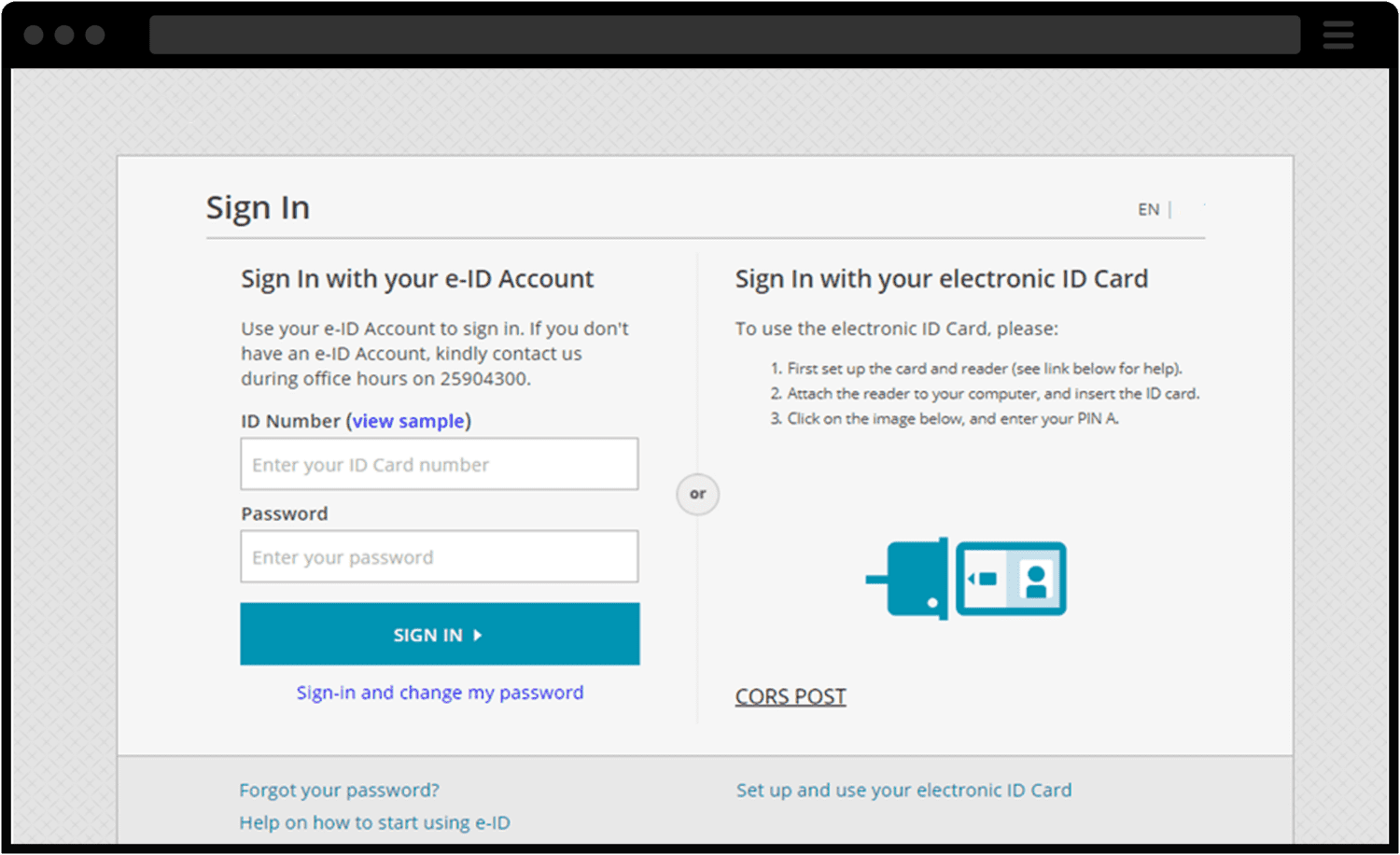Open the browser hamburger menu
1400x855 pixels.
coord(1338,35)
